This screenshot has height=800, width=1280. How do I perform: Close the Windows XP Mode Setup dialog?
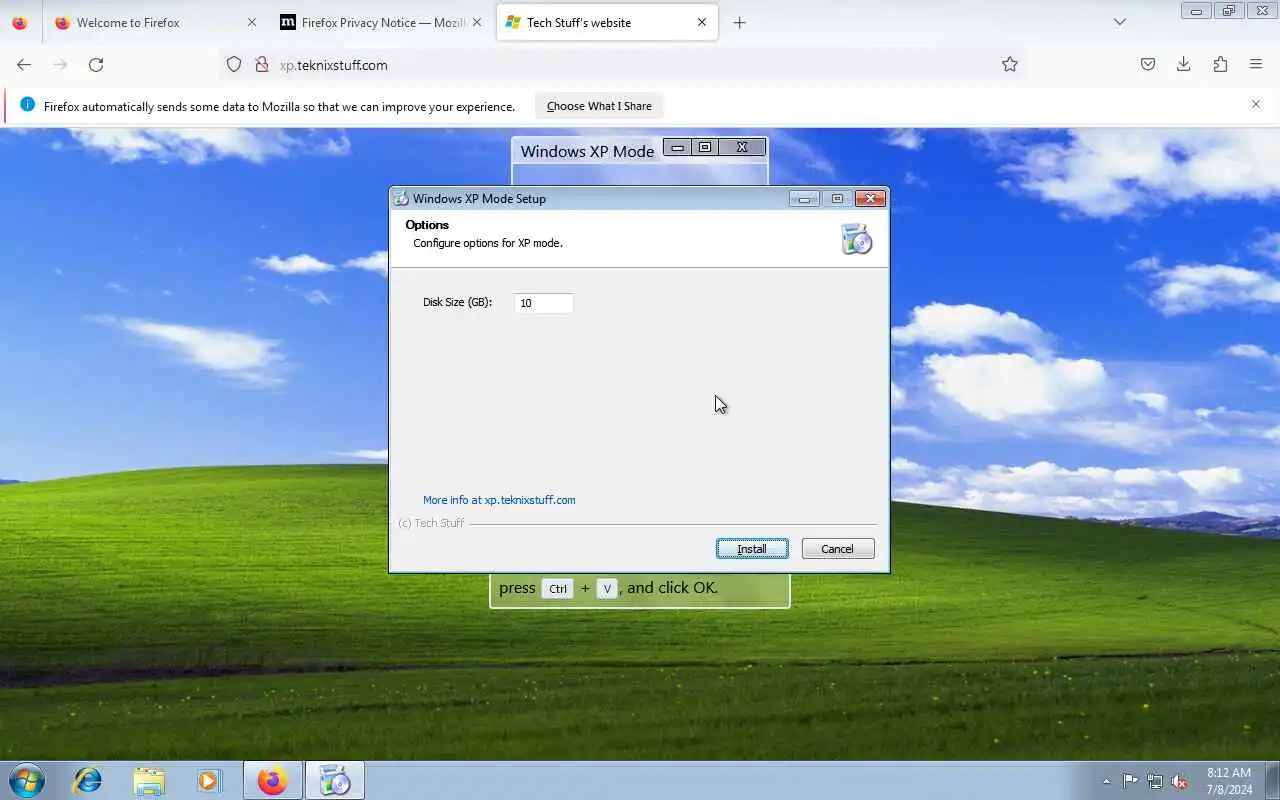pos(870,198)
